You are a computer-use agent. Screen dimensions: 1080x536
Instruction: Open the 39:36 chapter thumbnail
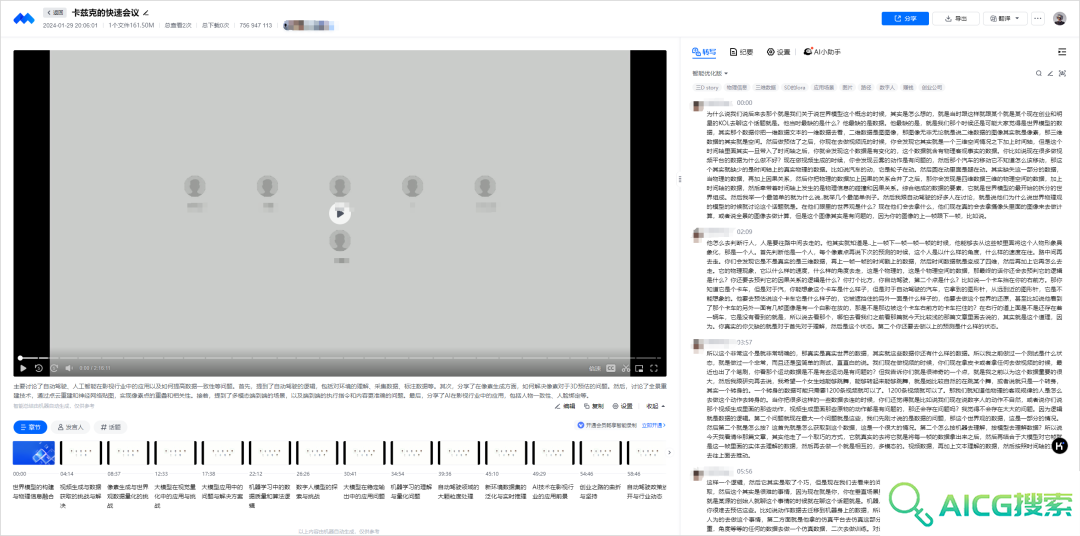(x=458, y=453)
